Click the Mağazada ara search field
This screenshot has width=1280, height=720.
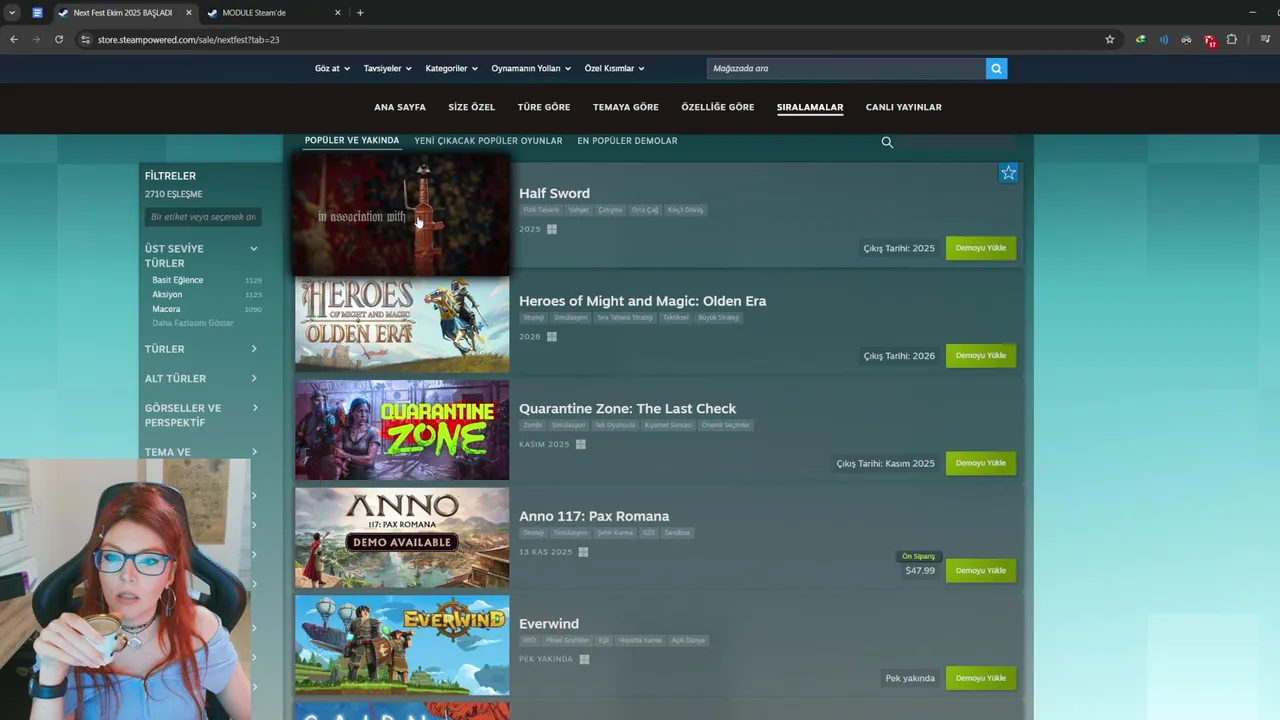point(846,68)
